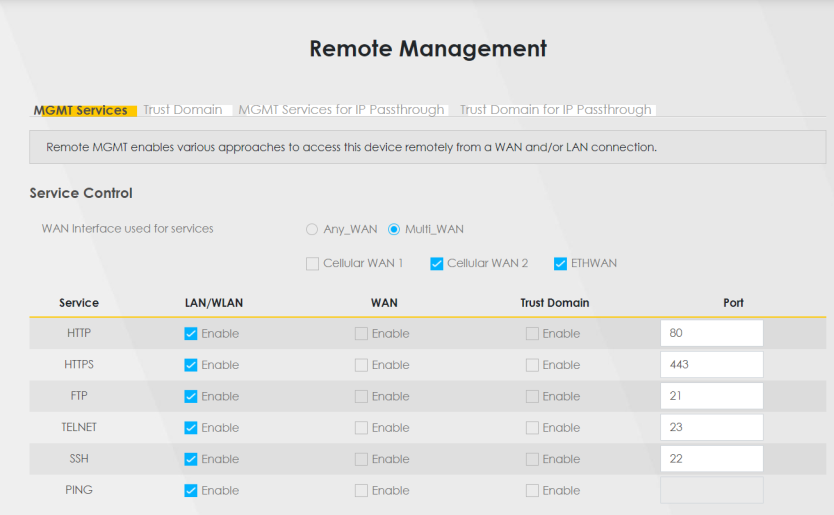This screenshot has width=834, height=515.
Task: Click the SSH port field showing 22
Action: point(711,459)
